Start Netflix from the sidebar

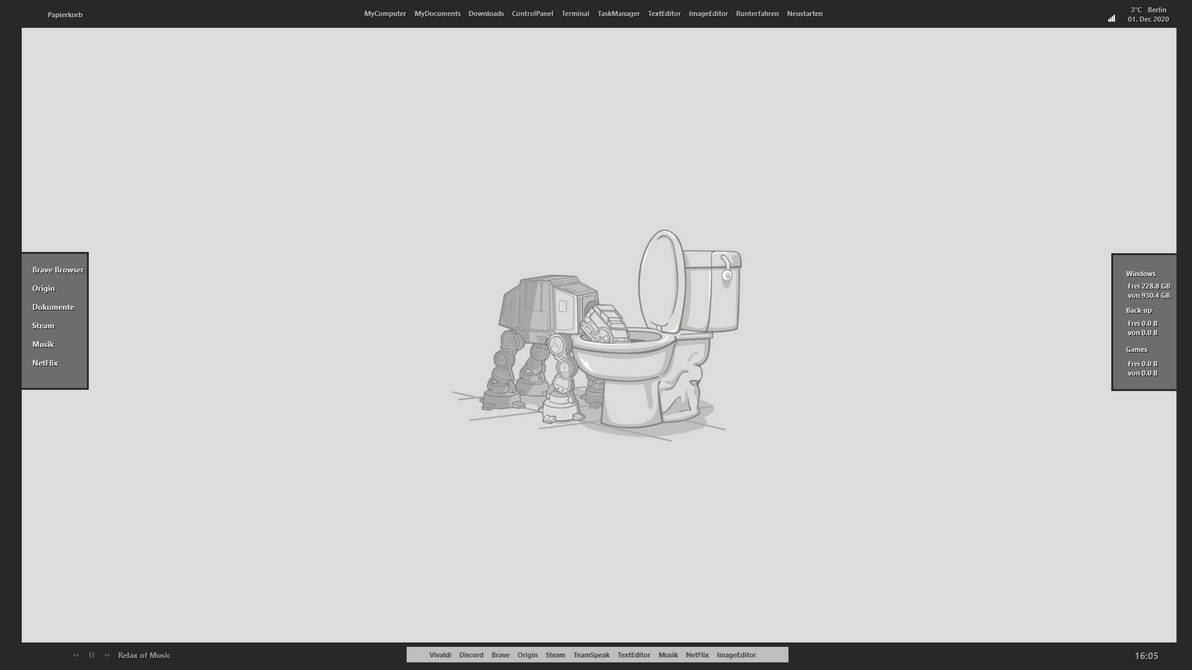tap(45, 361)
